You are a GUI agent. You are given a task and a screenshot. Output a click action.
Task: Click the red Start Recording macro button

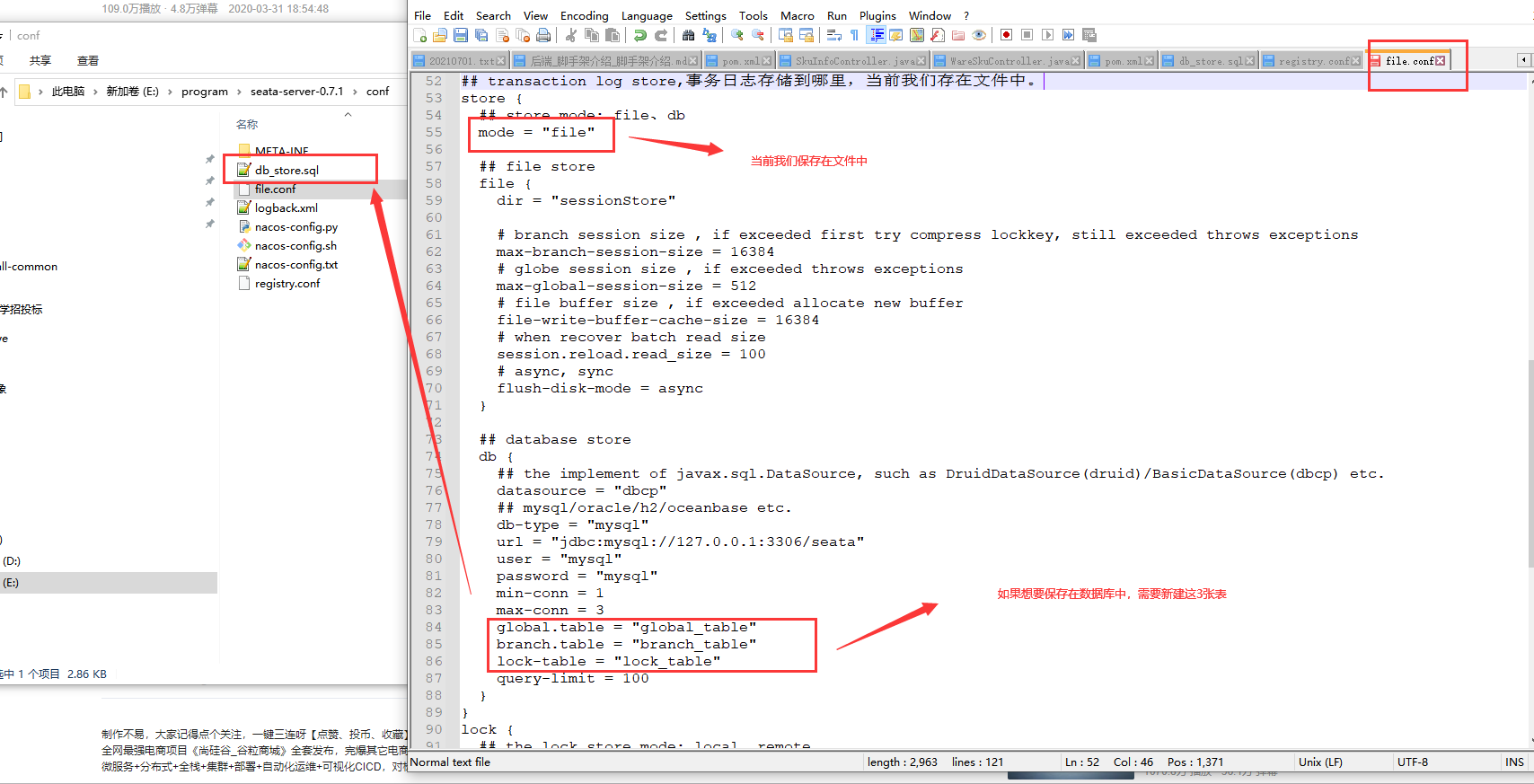click(1006, 35)
